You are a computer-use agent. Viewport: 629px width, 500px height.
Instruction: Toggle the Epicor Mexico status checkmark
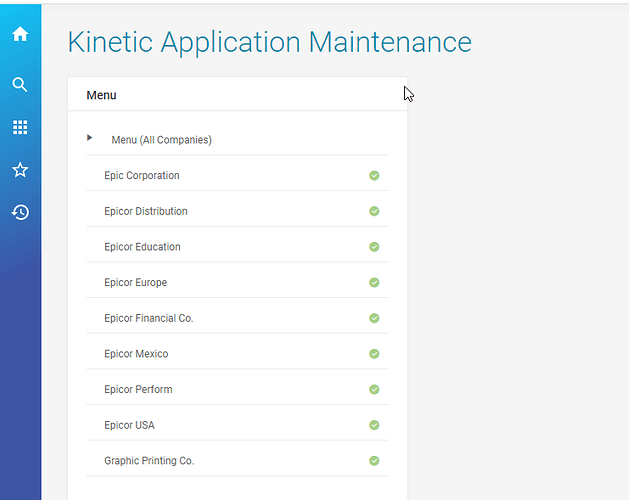coord(374,354)
